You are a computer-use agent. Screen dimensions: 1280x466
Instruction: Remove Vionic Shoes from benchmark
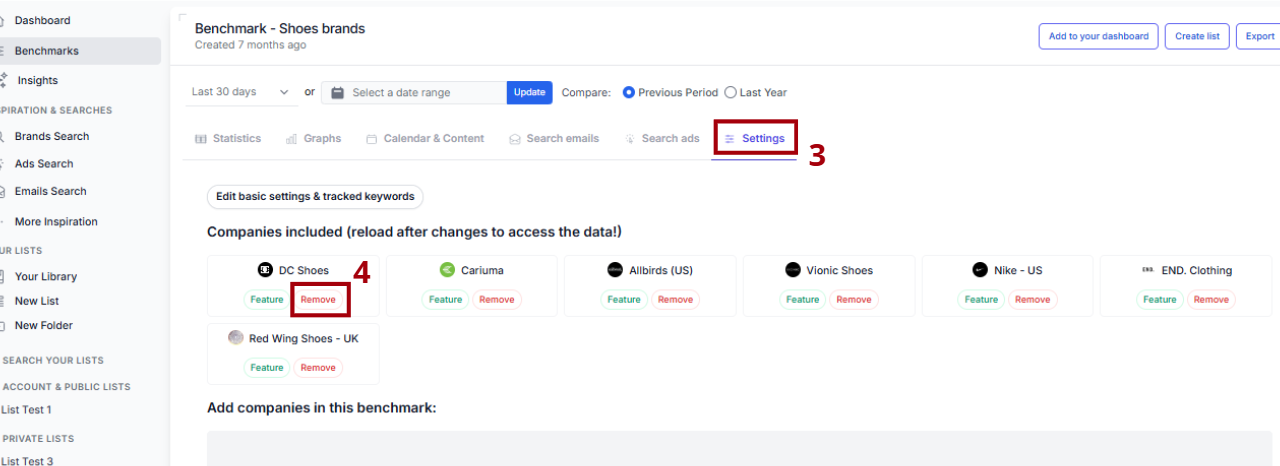(x=853, y=299)
